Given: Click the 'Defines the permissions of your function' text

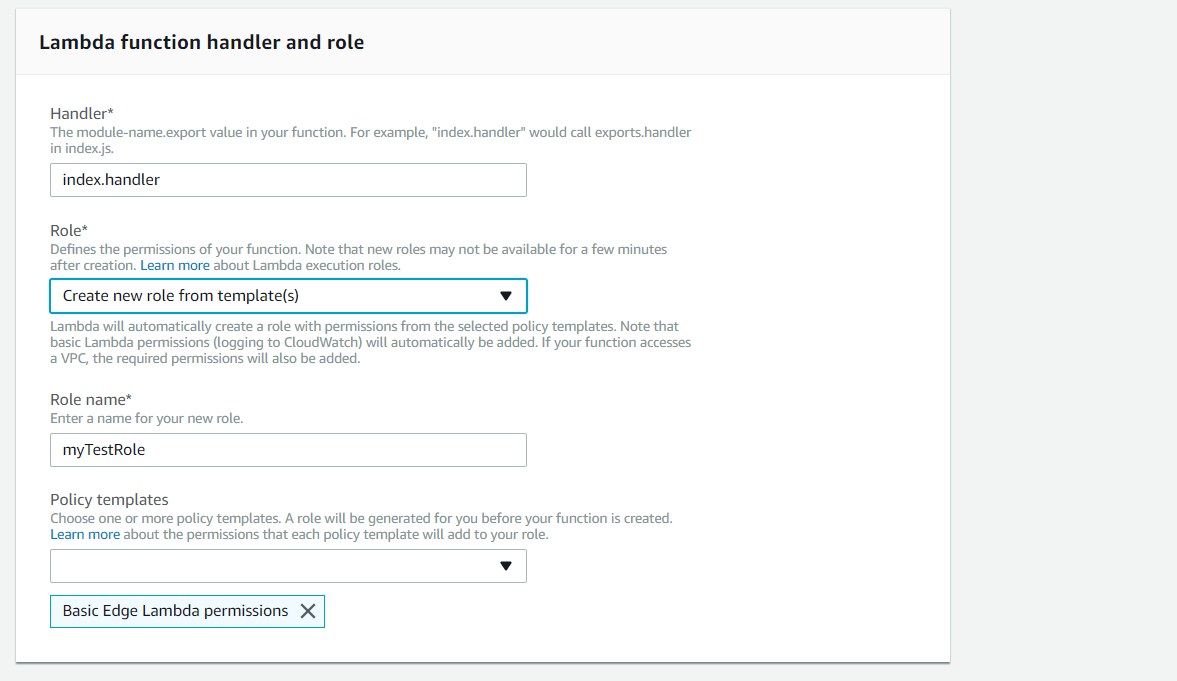Looking at the screenshot, I should 358,249.
